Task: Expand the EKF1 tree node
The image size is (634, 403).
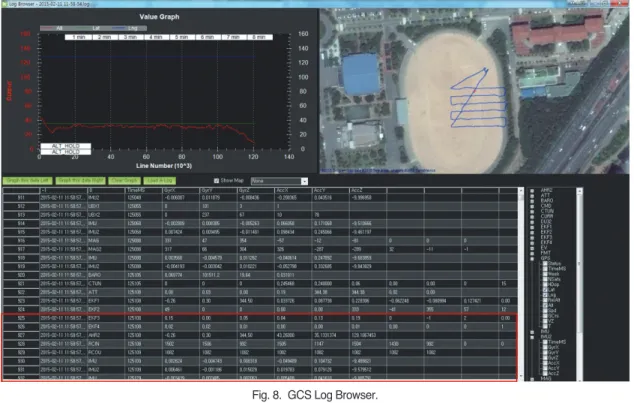Action: click(x=532, y=228)
